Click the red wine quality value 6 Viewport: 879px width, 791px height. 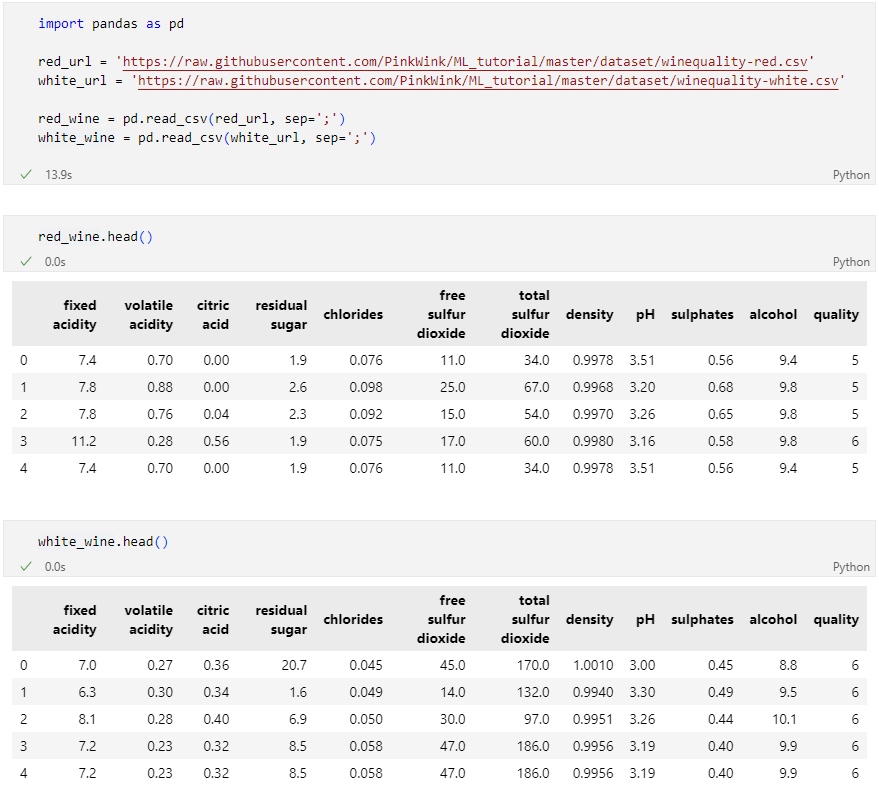(x=855, y=441)
